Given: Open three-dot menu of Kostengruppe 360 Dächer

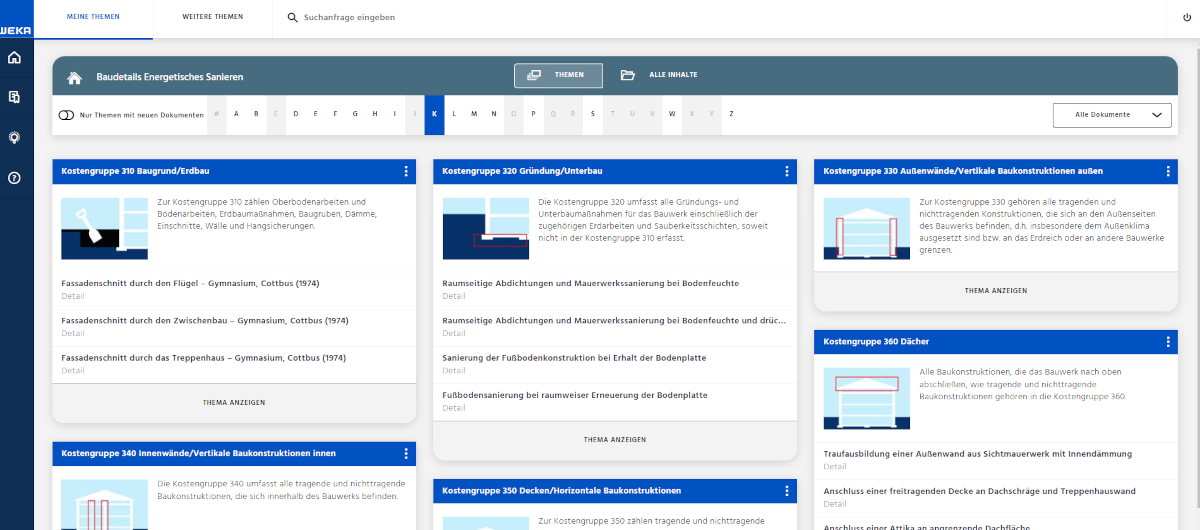Looking at the screenshot, I should (1168, 342).
